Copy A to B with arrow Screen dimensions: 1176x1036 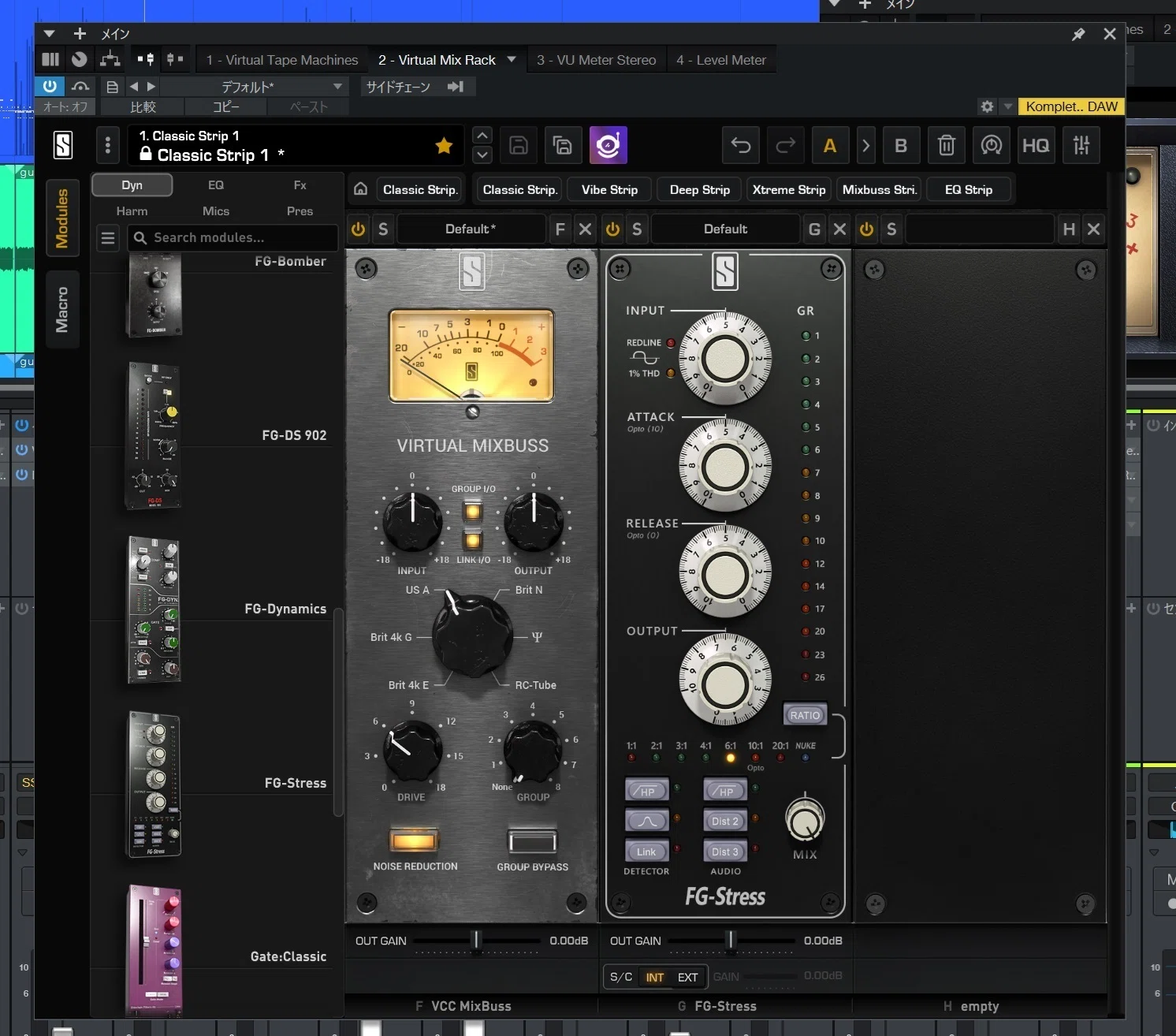[x=865, y=145]
